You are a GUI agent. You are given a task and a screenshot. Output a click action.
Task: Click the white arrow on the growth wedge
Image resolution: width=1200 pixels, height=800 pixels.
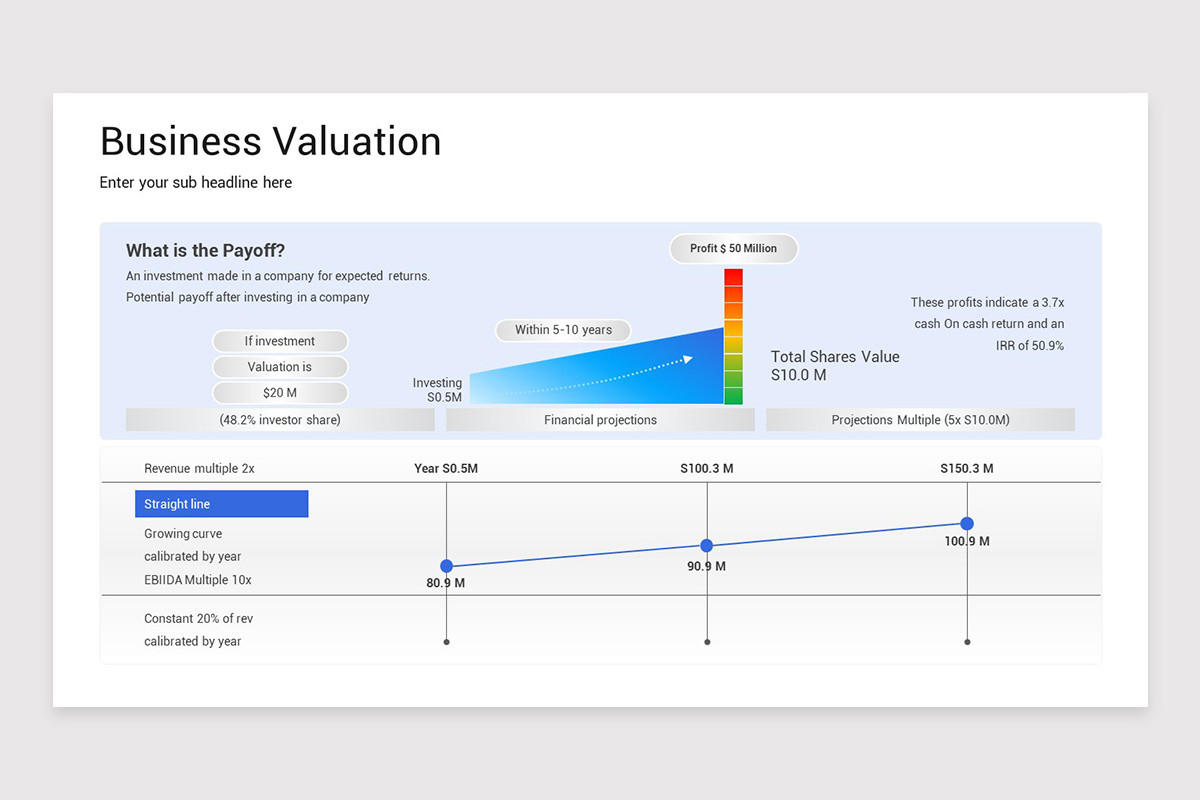coord(688,358)
